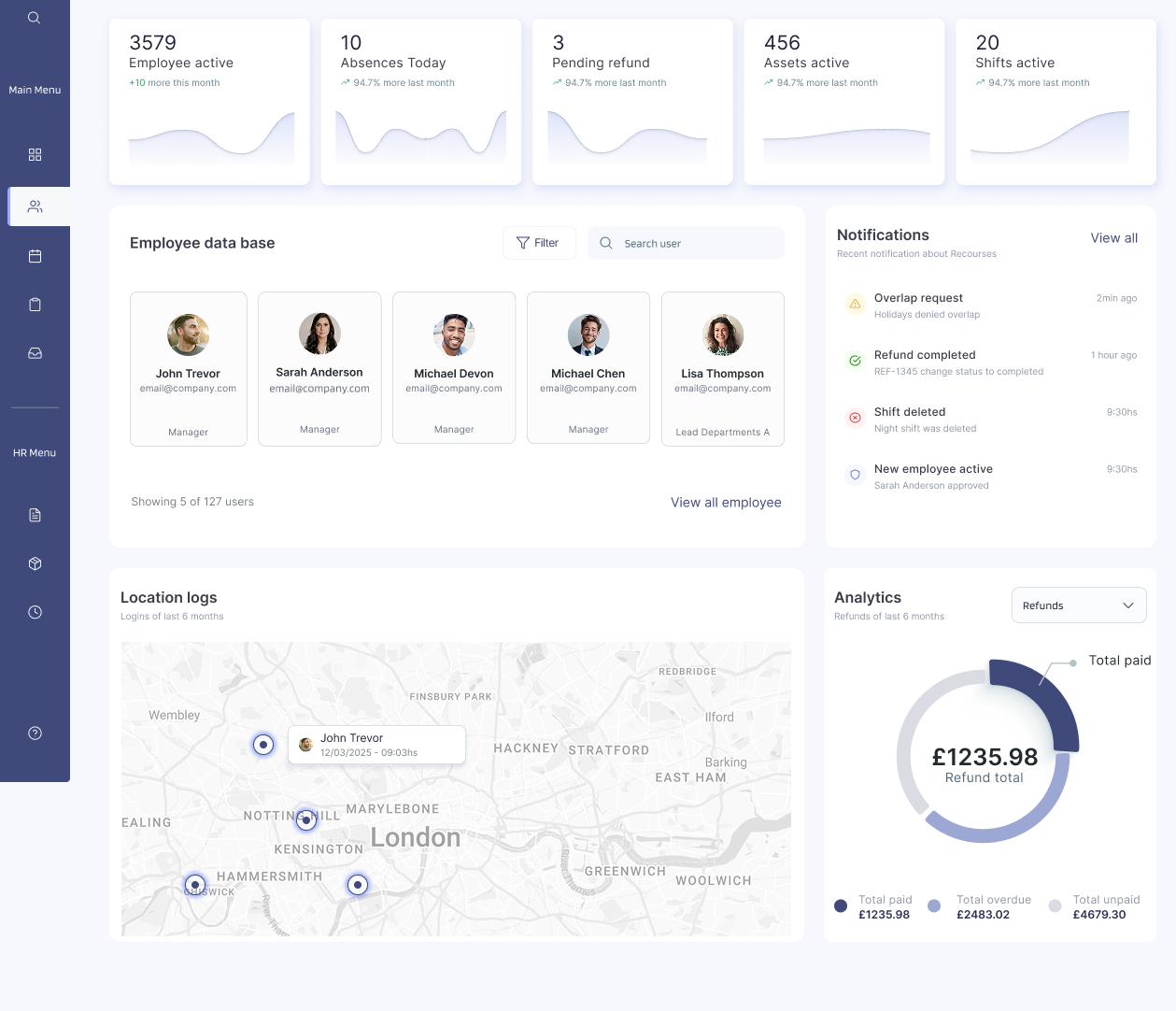1176x1011 pixels.
Task: Select the Total overdue legend dot
Action: coord(934,905)
